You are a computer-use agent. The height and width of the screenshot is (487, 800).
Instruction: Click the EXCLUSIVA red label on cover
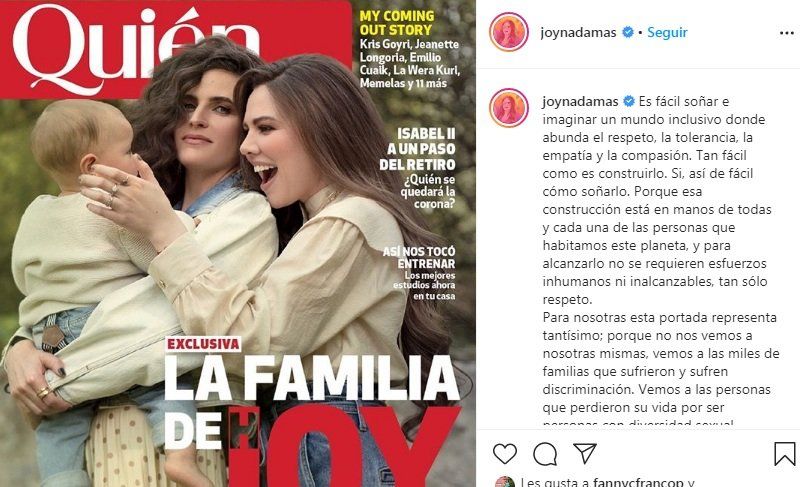click(204, 344)
